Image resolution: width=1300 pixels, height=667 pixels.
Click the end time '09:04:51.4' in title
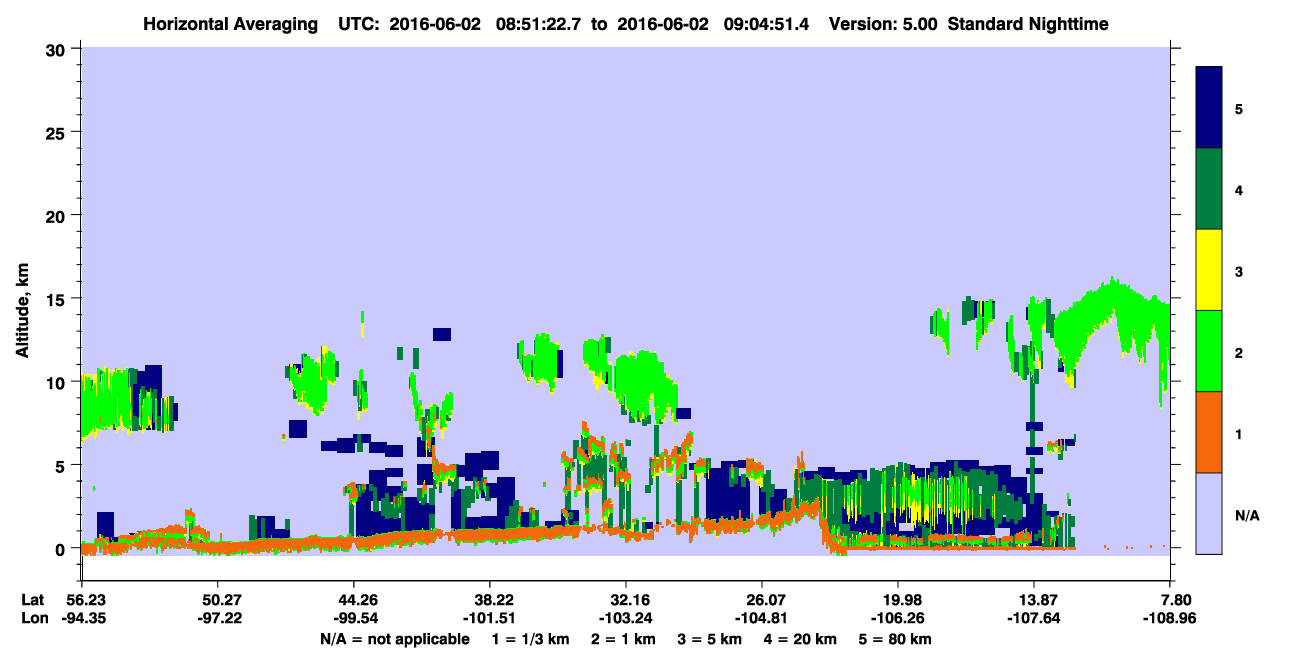(764, 24)
